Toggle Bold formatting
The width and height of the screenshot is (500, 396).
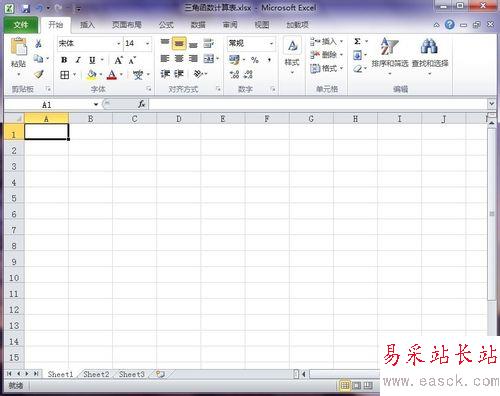[x=64, y=60]
